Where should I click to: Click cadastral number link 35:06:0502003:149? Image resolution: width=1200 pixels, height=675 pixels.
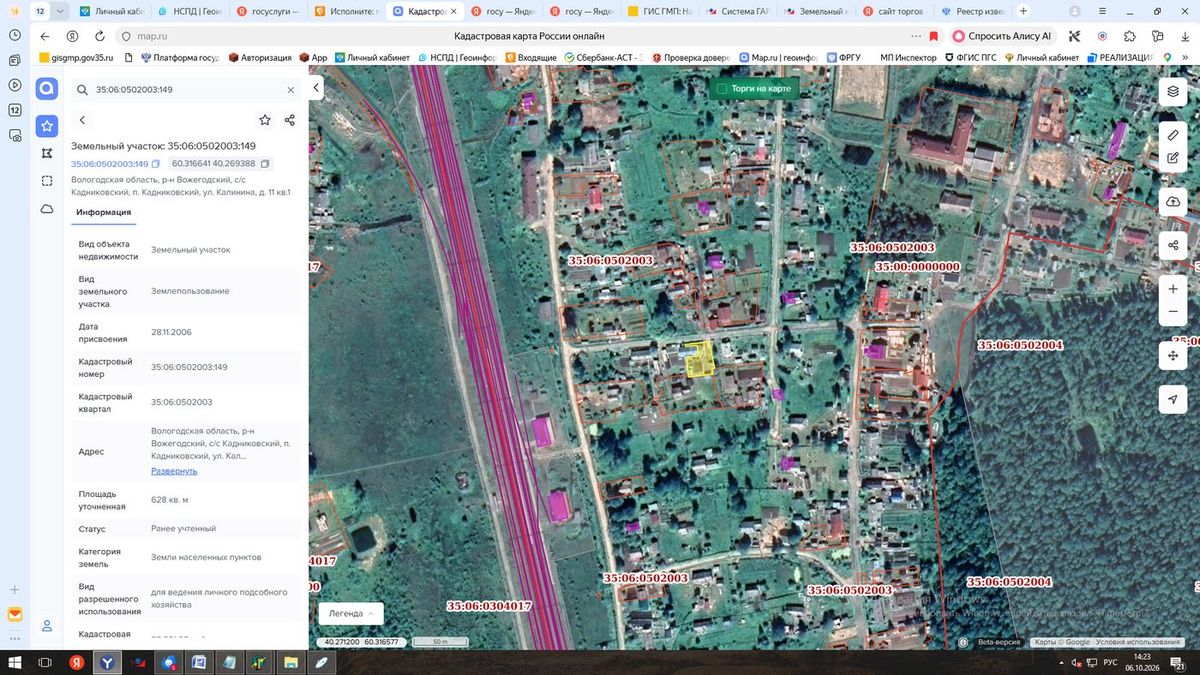click(x=109, y=164)
